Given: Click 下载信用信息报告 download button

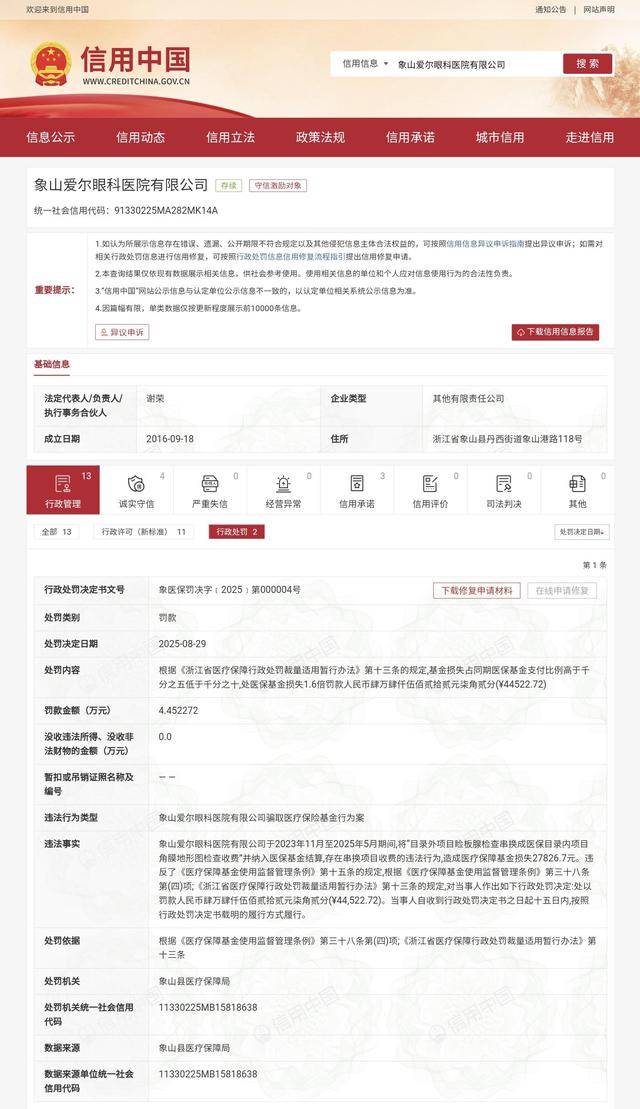Looking at the screenshot, I should point(555,332).
